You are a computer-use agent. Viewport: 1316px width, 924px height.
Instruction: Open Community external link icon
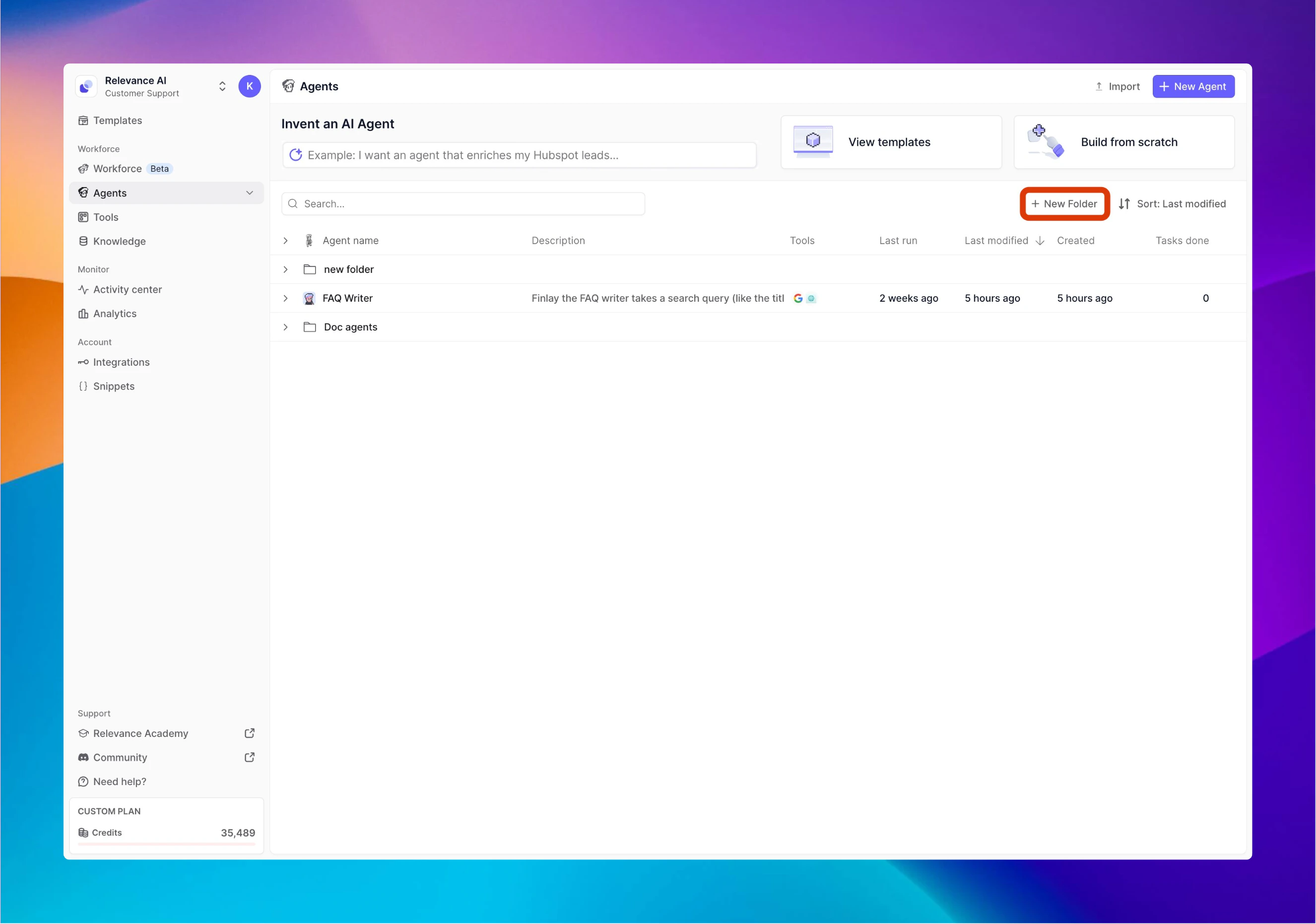click(x=249, y=758)
